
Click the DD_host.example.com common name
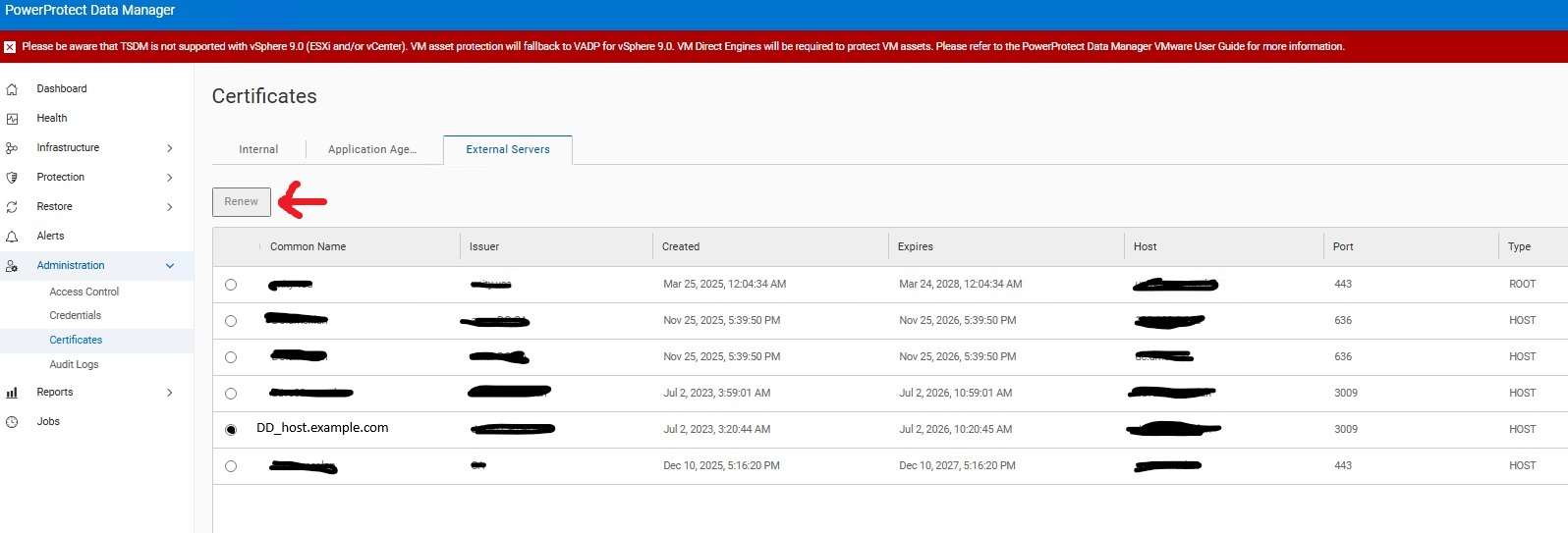322,428
